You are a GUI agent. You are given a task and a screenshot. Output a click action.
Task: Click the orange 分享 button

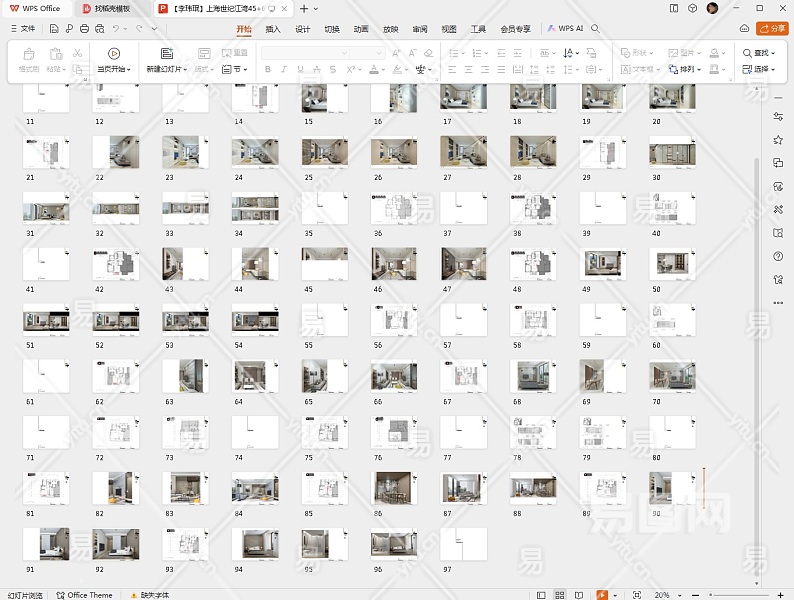tap(772, 29)
